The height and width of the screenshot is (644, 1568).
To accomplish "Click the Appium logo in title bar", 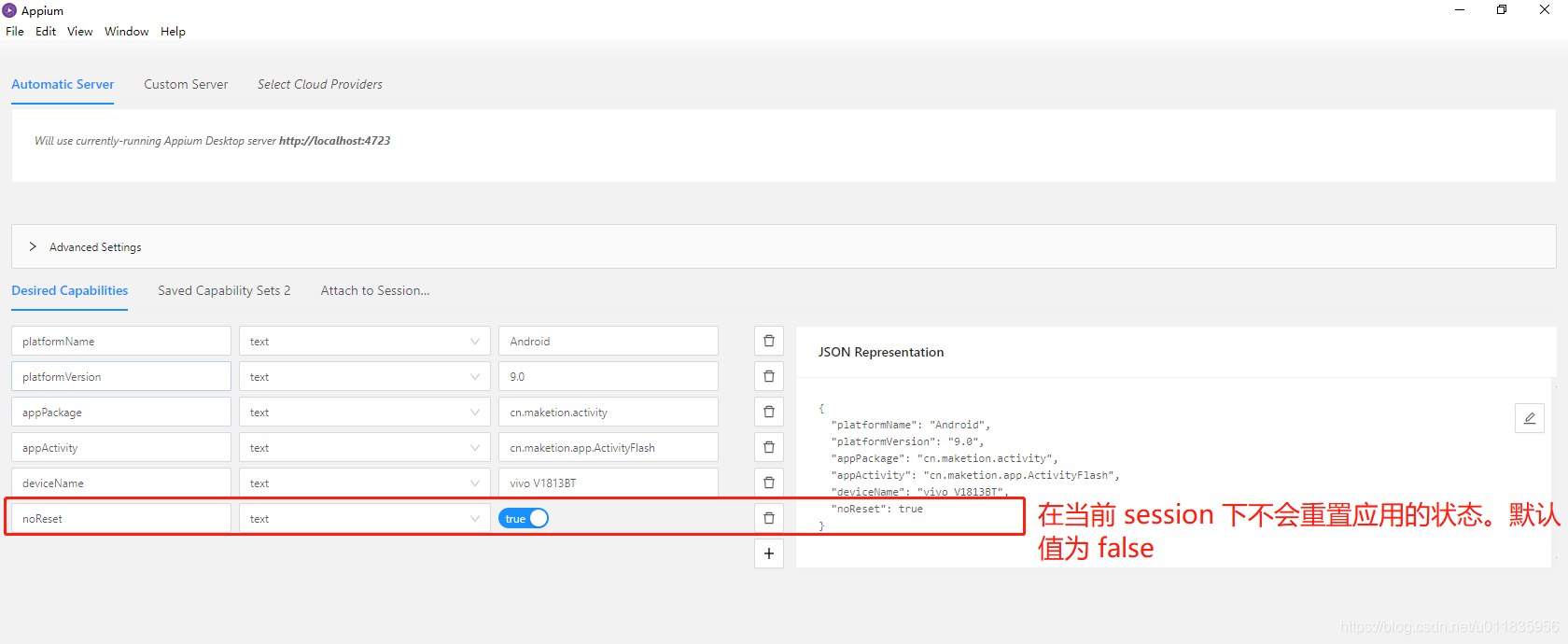I will point(9,10).
